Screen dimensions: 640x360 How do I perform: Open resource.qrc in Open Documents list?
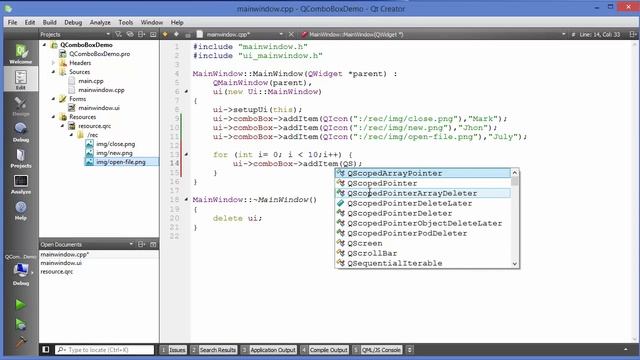pos(57,271)
